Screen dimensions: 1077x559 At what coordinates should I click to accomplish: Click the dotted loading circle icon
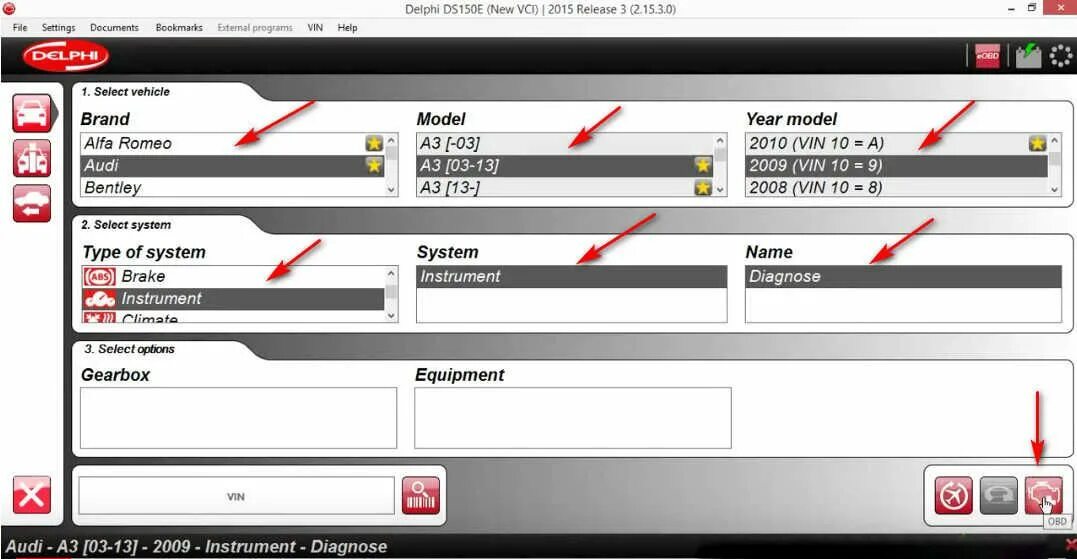coord(1061,56)
